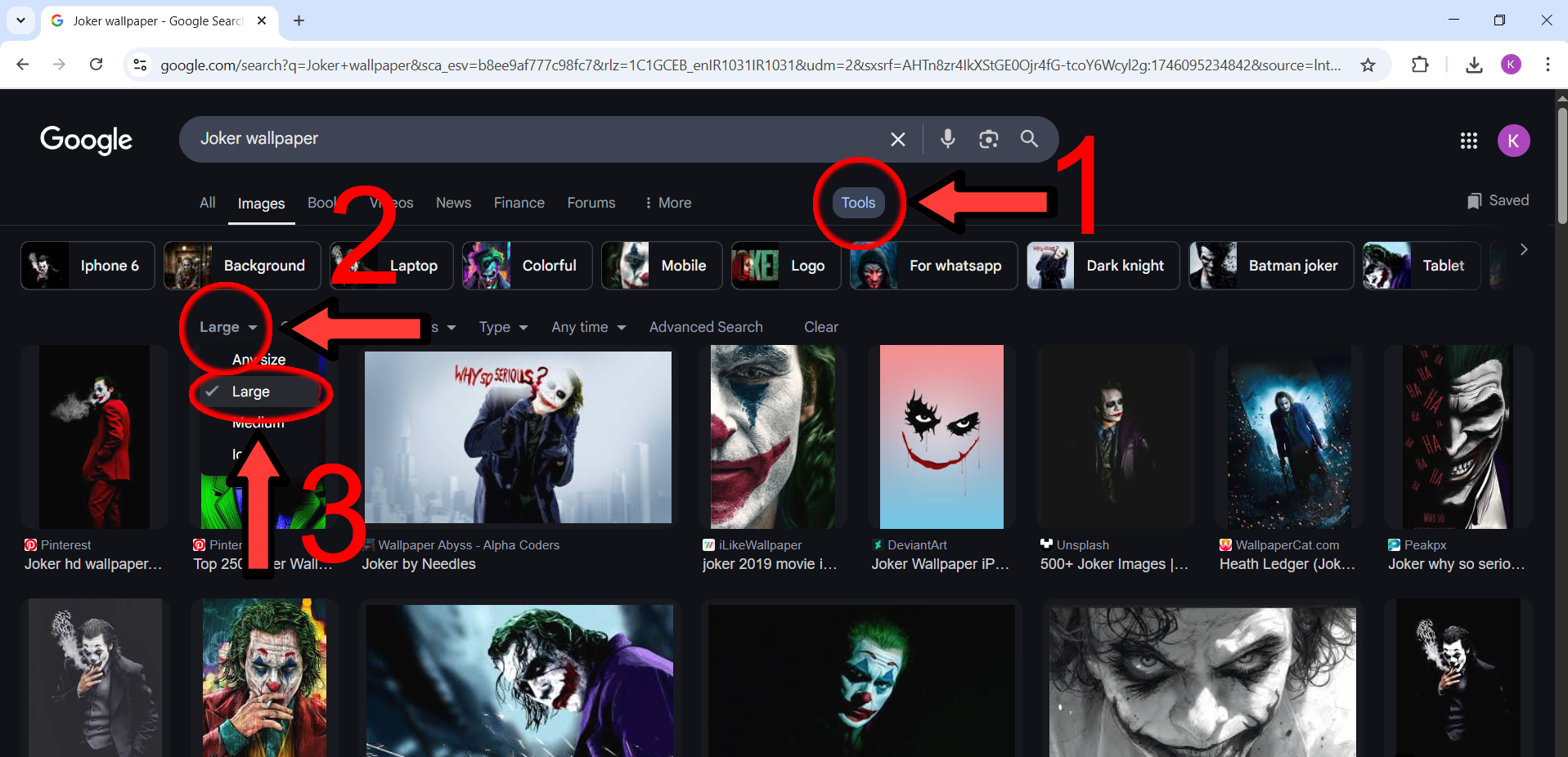
Task: Clear the search box with X icon
Action: [x=897, y=139]
